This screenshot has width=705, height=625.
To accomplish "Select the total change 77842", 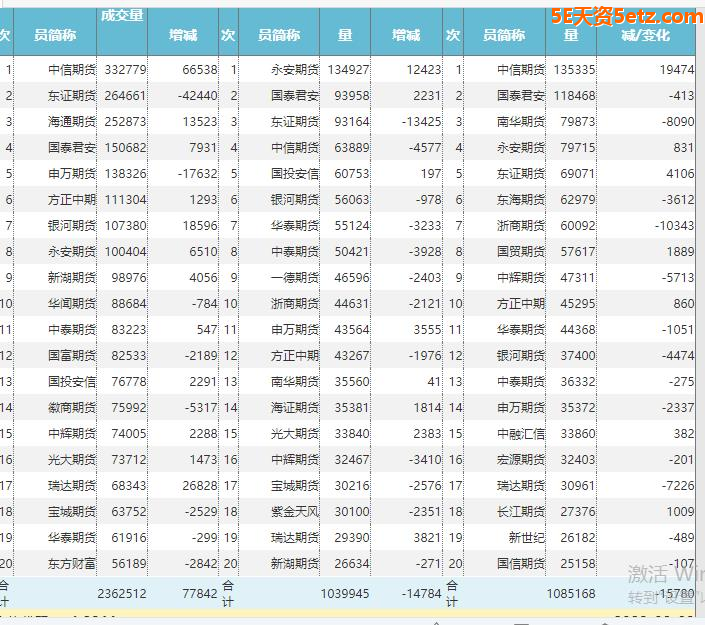I will click(x=200, y=594).
